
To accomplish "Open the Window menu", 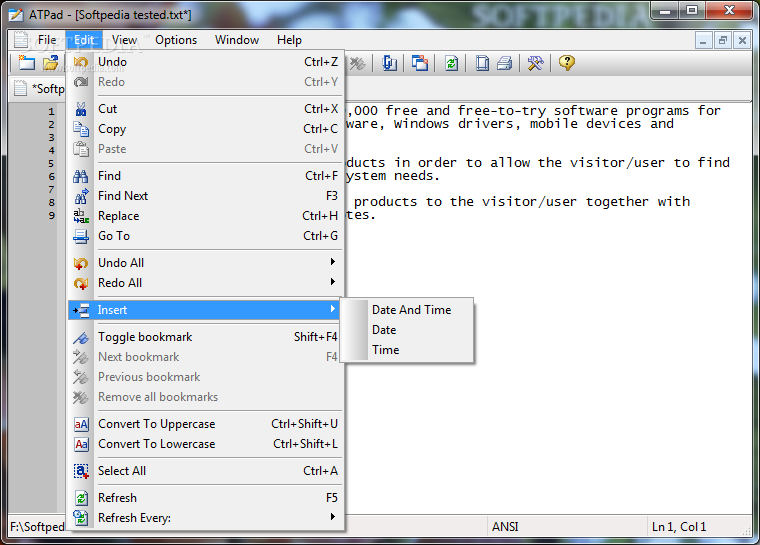I will coord(237,40).
